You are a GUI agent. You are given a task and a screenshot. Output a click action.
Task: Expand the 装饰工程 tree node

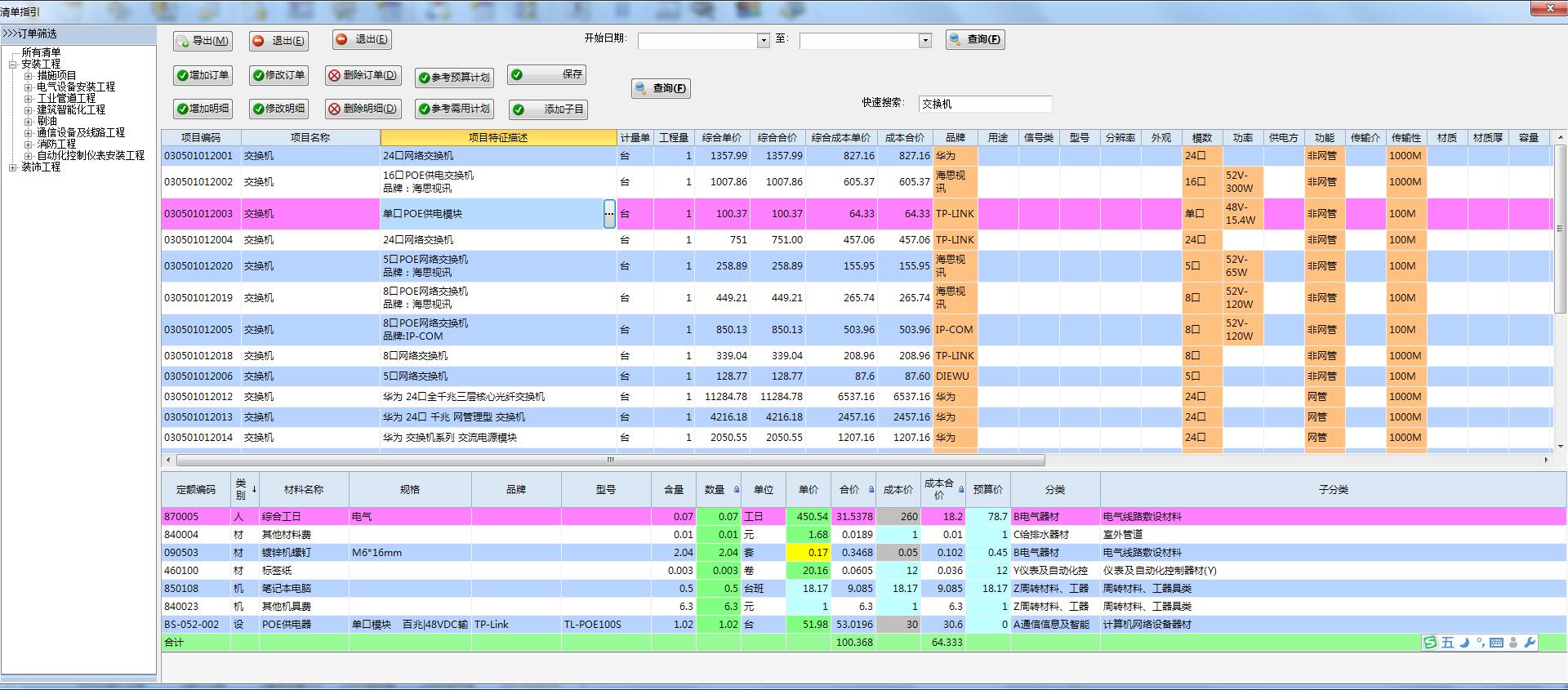coord(13,167)
